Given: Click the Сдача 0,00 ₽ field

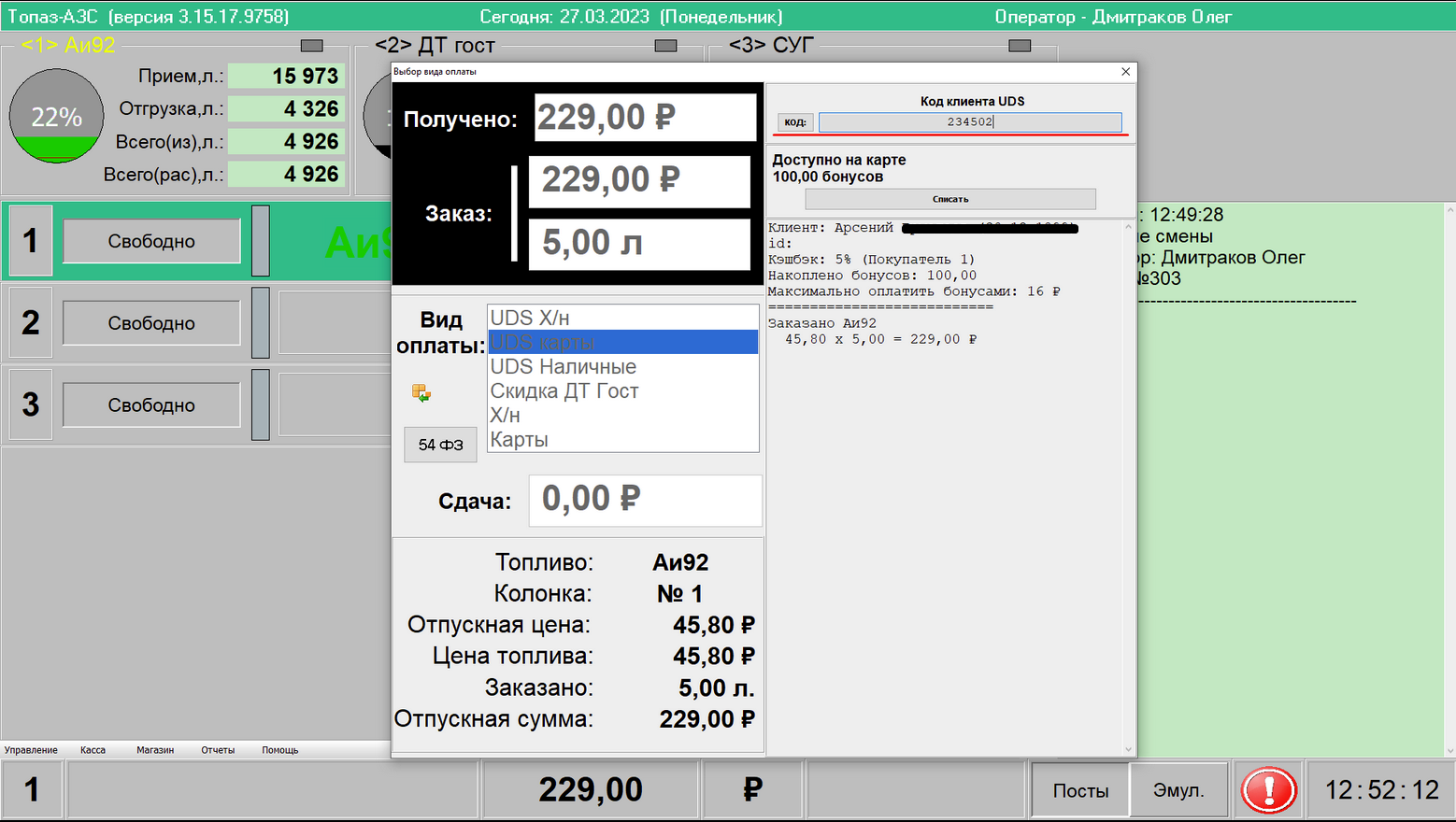Looking at the screenshot, I should coord(645,500).
